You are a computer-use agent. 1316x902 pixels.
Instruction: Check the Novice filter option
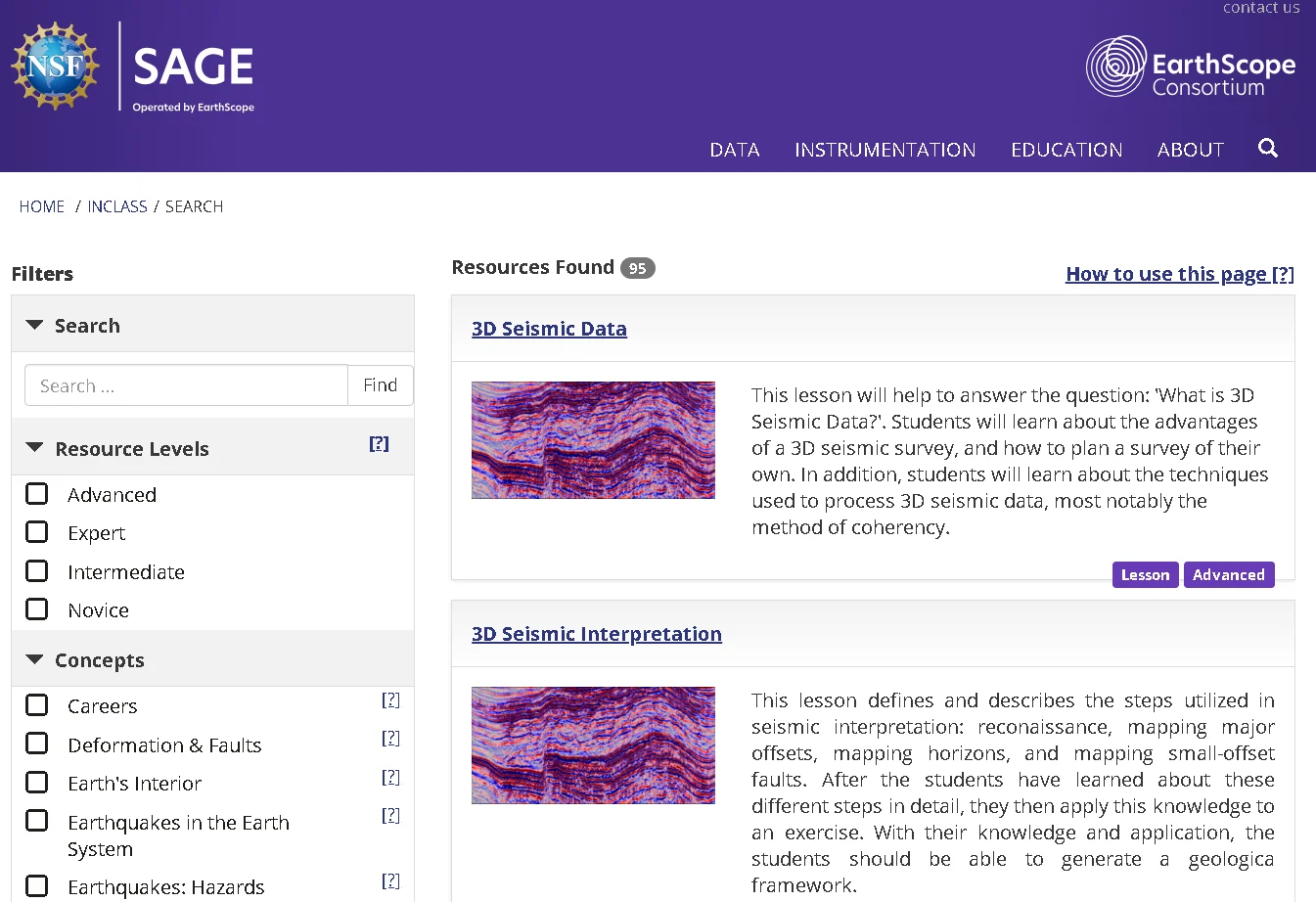tap(36, 609)
